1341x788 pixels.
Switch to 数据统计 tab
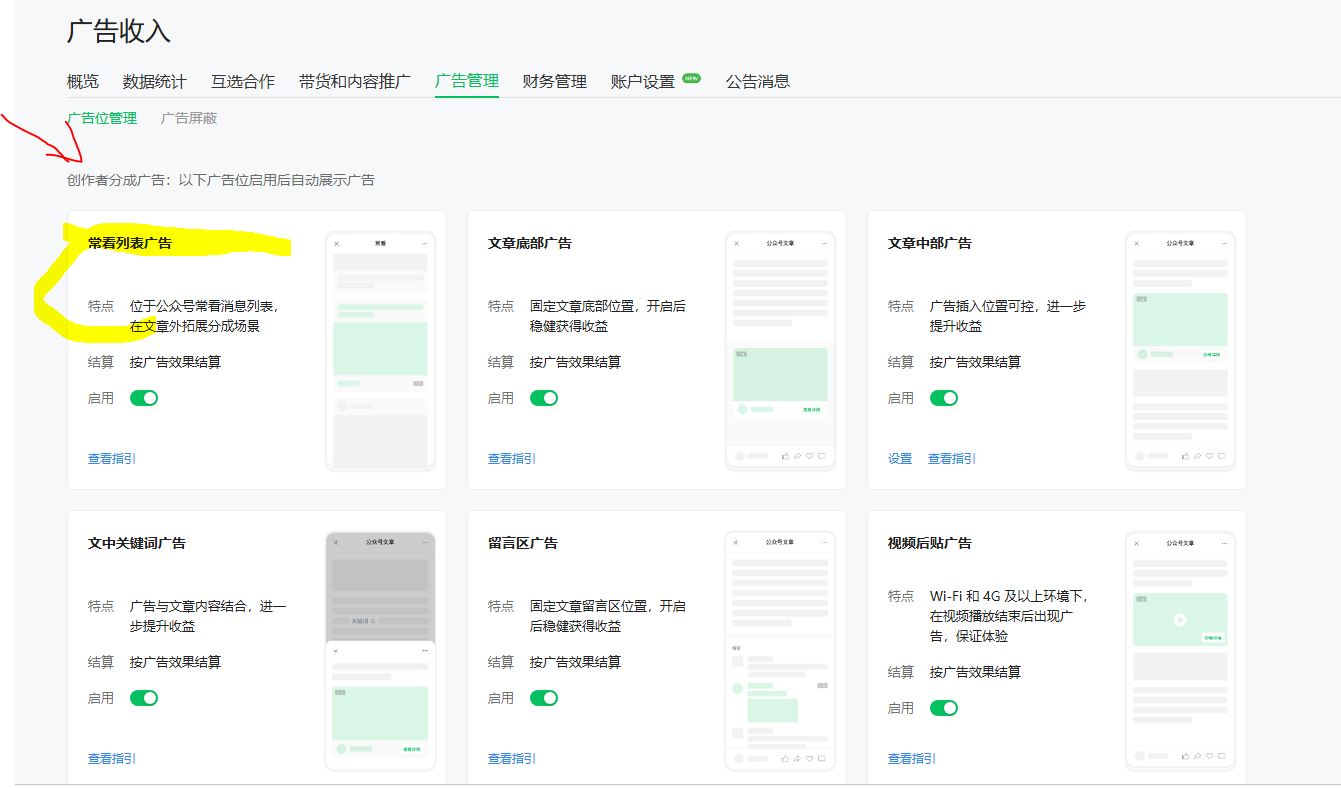click(x=154, y=81)
